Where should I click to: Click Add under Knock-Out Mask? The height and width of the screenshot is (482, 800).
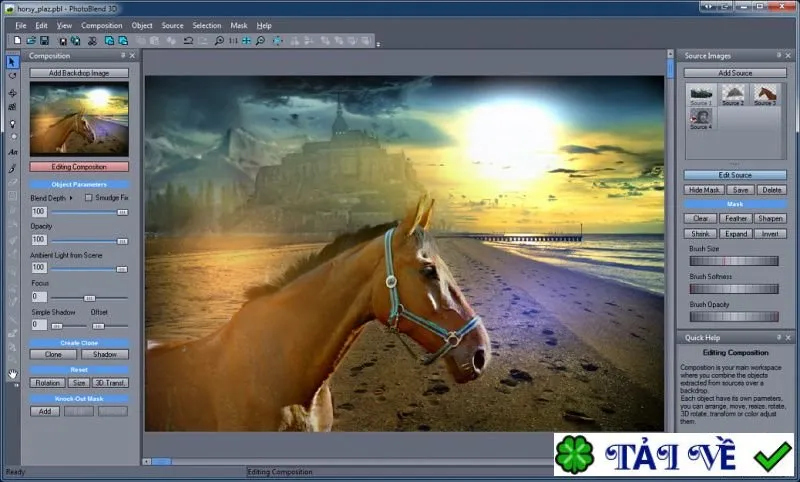coord(45,411)
